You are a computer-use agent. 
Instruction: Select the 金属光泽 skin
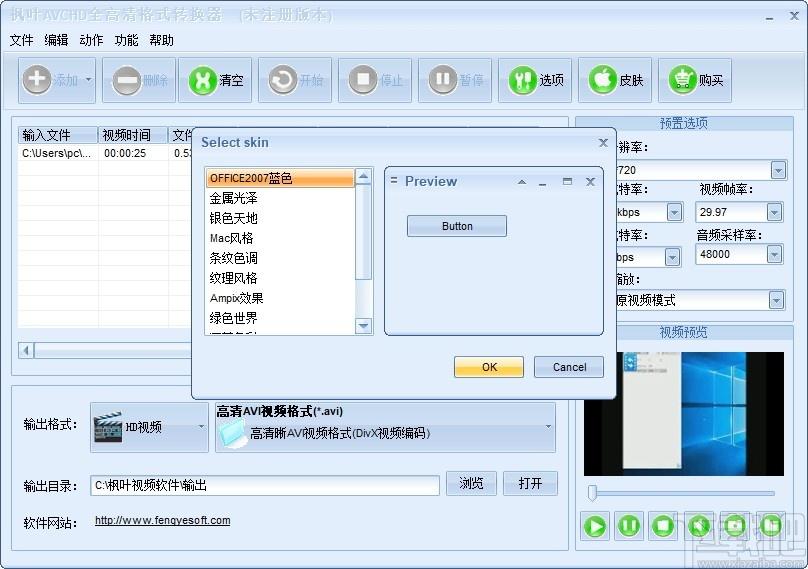[x=280, y=198]
